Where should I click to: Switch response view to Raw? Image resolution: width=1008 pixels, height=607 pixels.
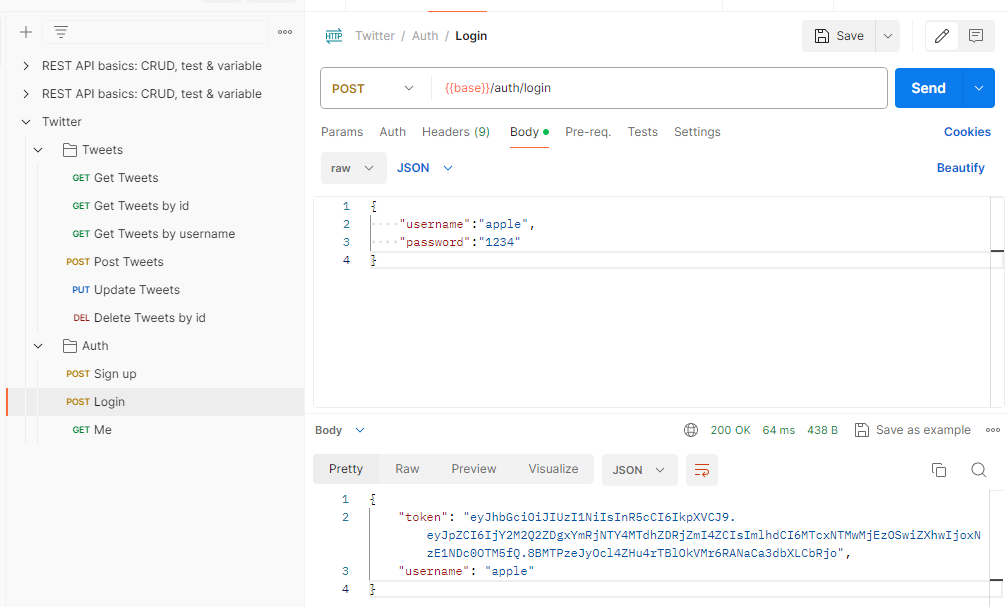coord(407,469)
